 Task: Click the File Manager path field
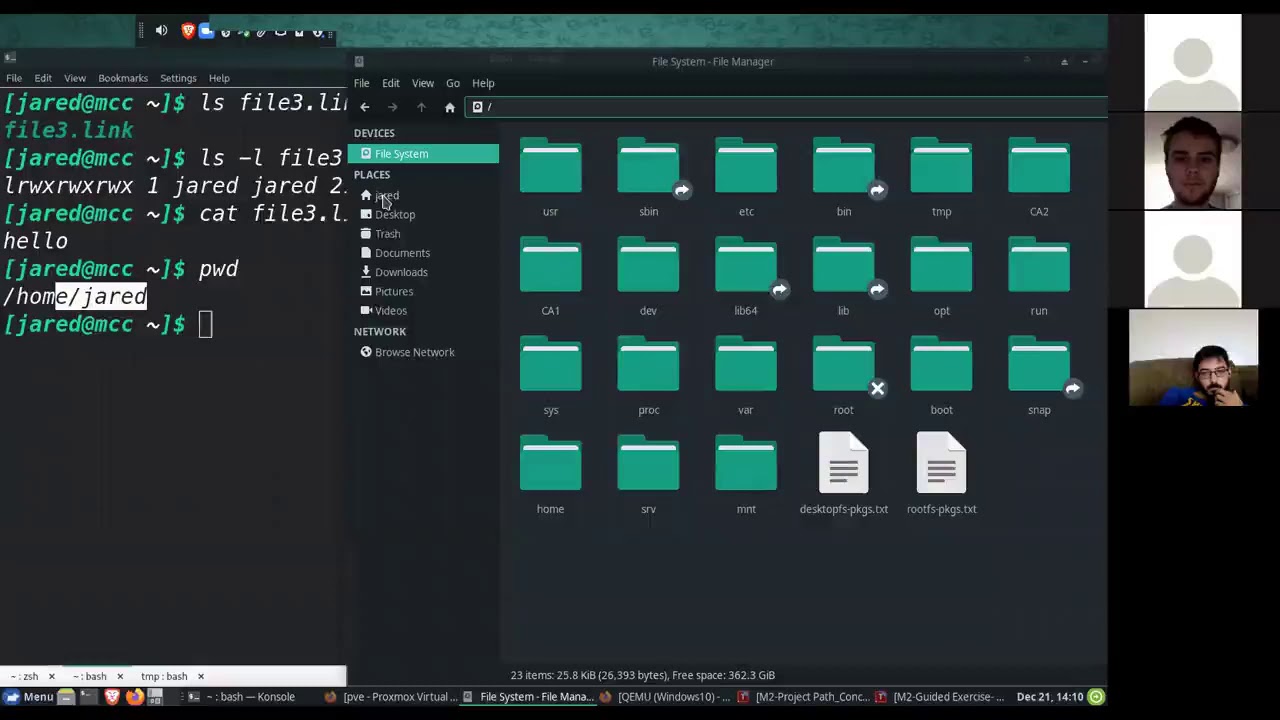click(x=787, y=107)
